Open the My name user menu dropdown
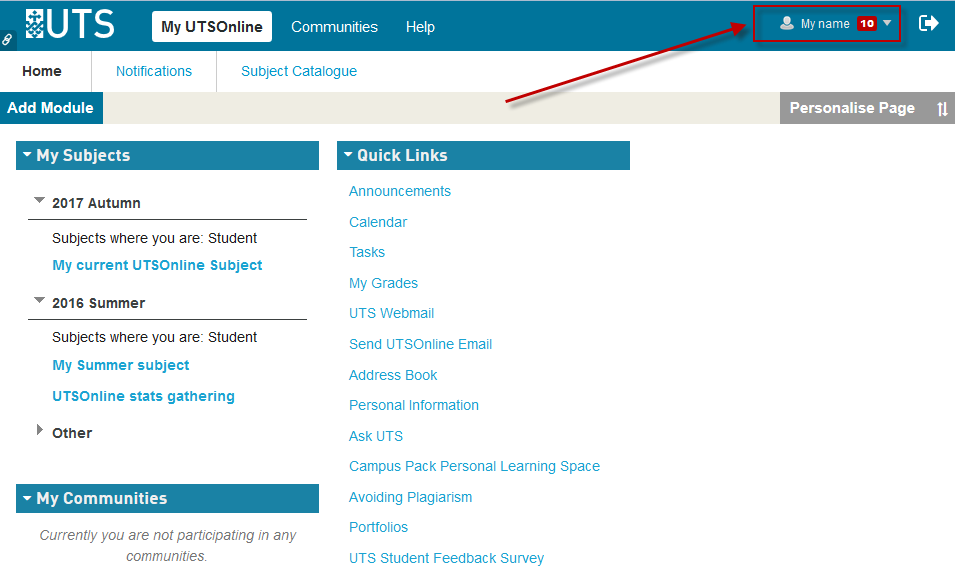The height and width of the screenshot is (576, 955). (x=887, y=23)
